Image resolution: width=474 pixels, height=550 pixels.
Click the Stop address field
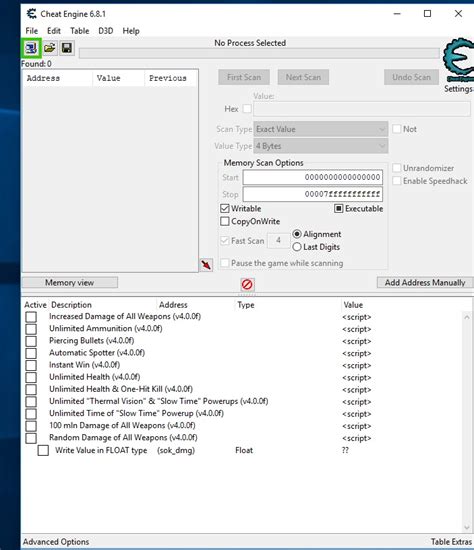313,194
